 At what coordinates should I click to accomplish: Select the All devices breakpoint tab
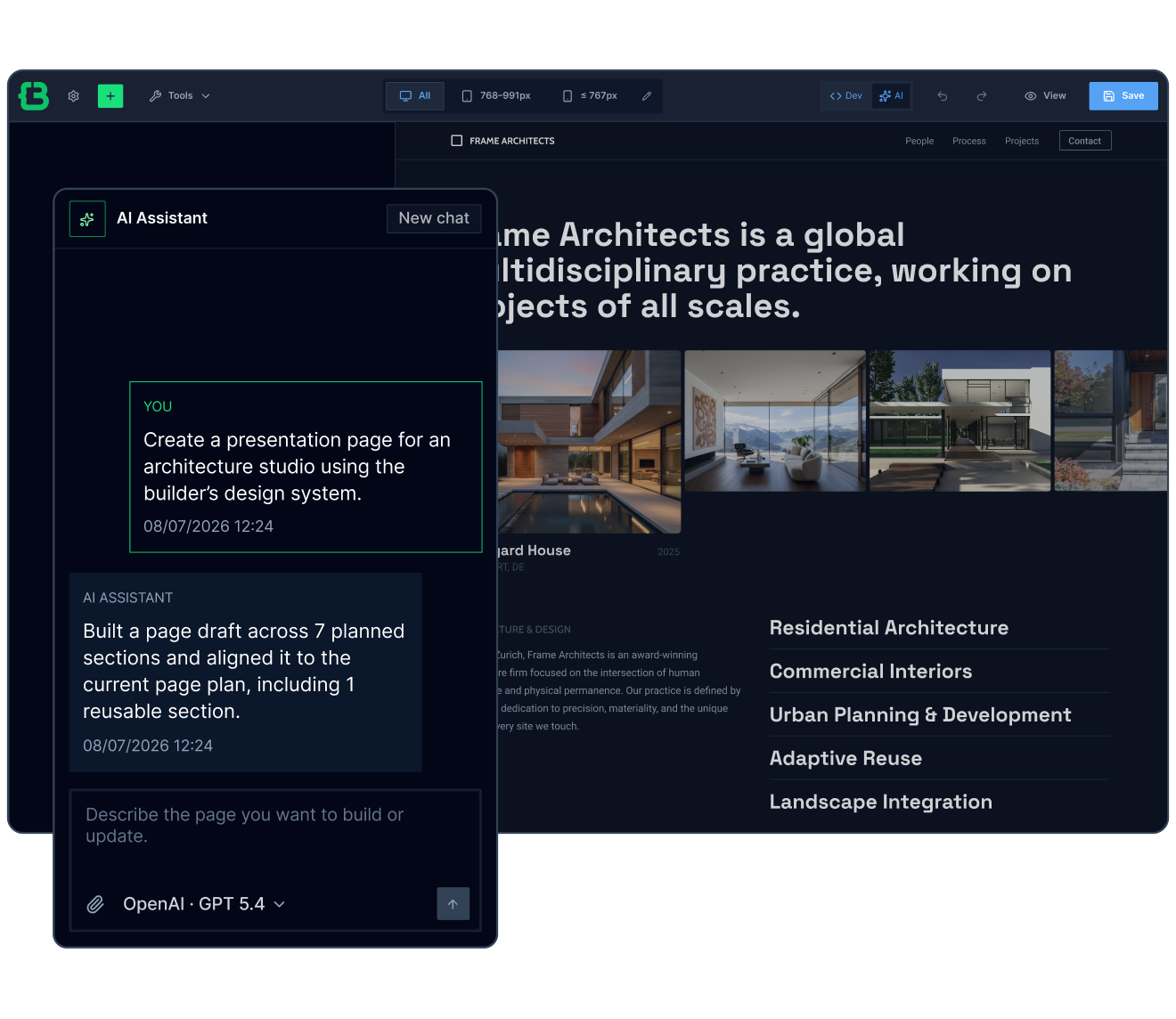pyautogui.click(x=415, y=95)
